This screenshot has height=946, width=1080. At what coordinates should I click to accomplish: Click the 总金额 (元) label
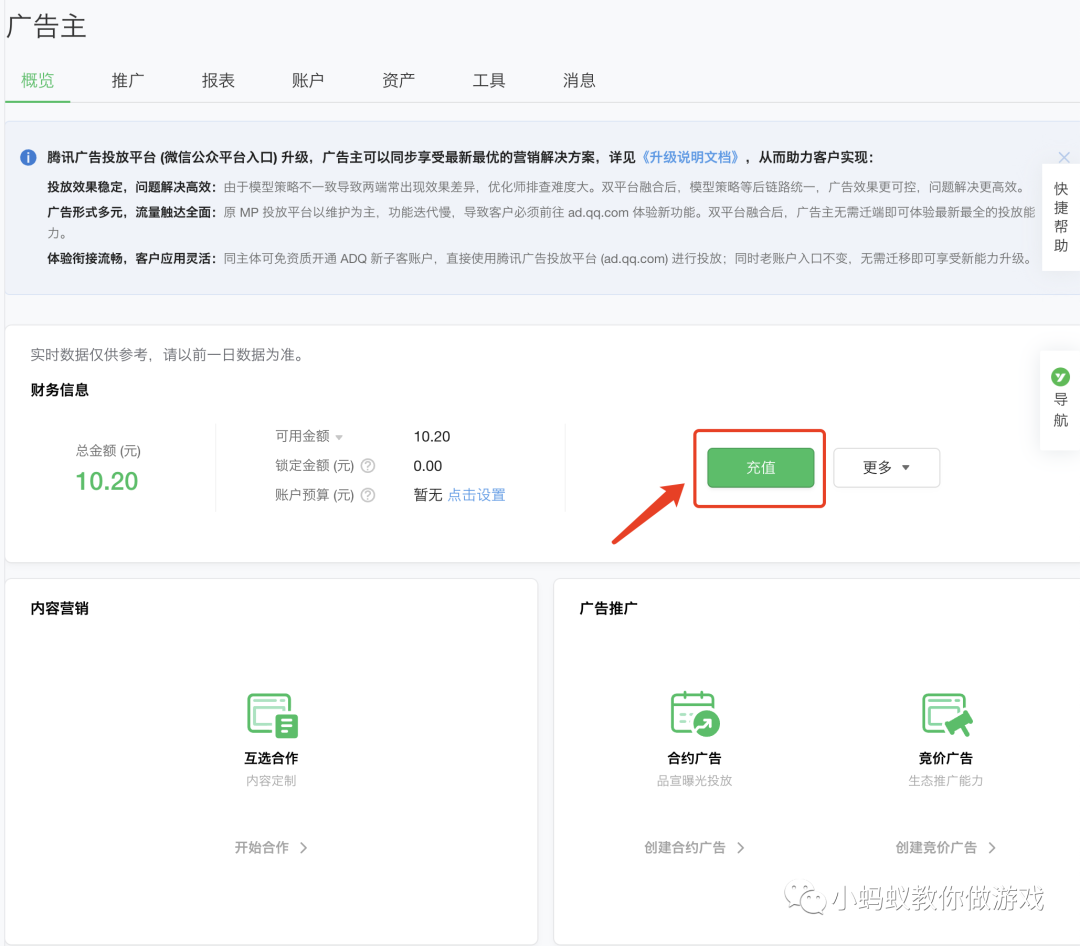pyautogui.click(x=108, y=451)
